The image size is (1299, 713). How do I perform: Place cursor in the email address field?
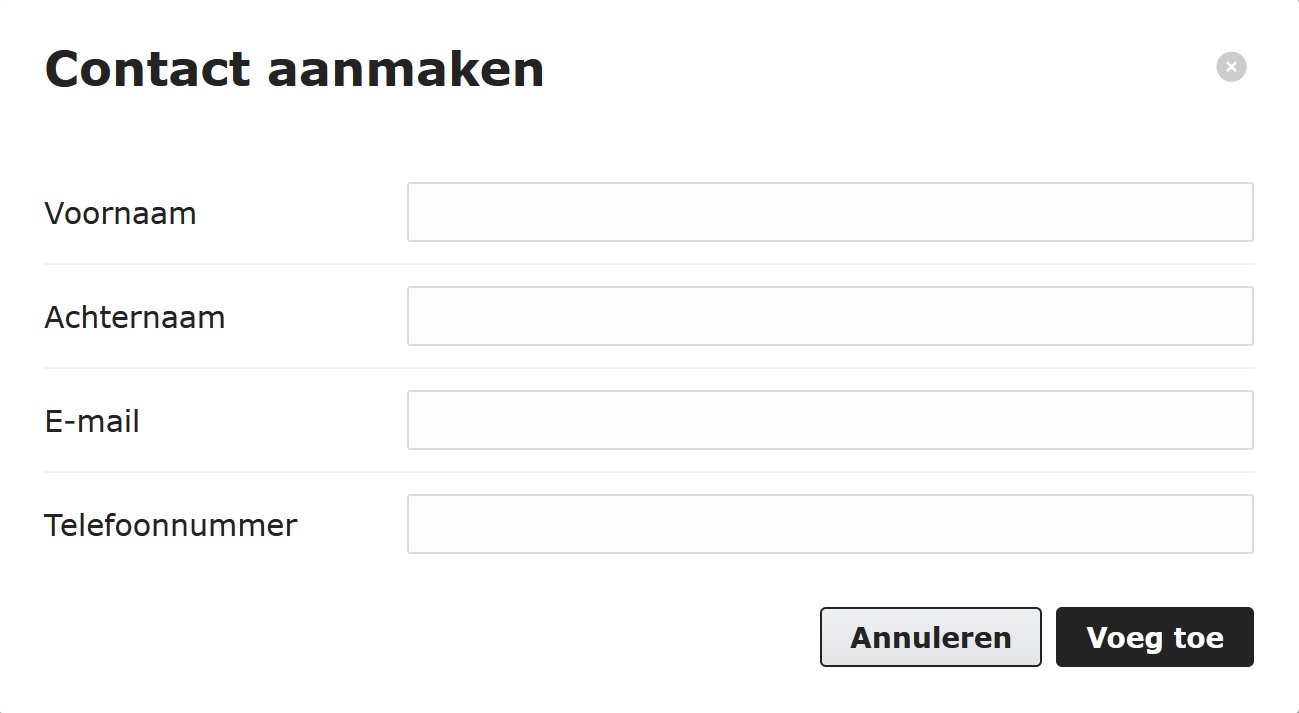pos(830,420)
